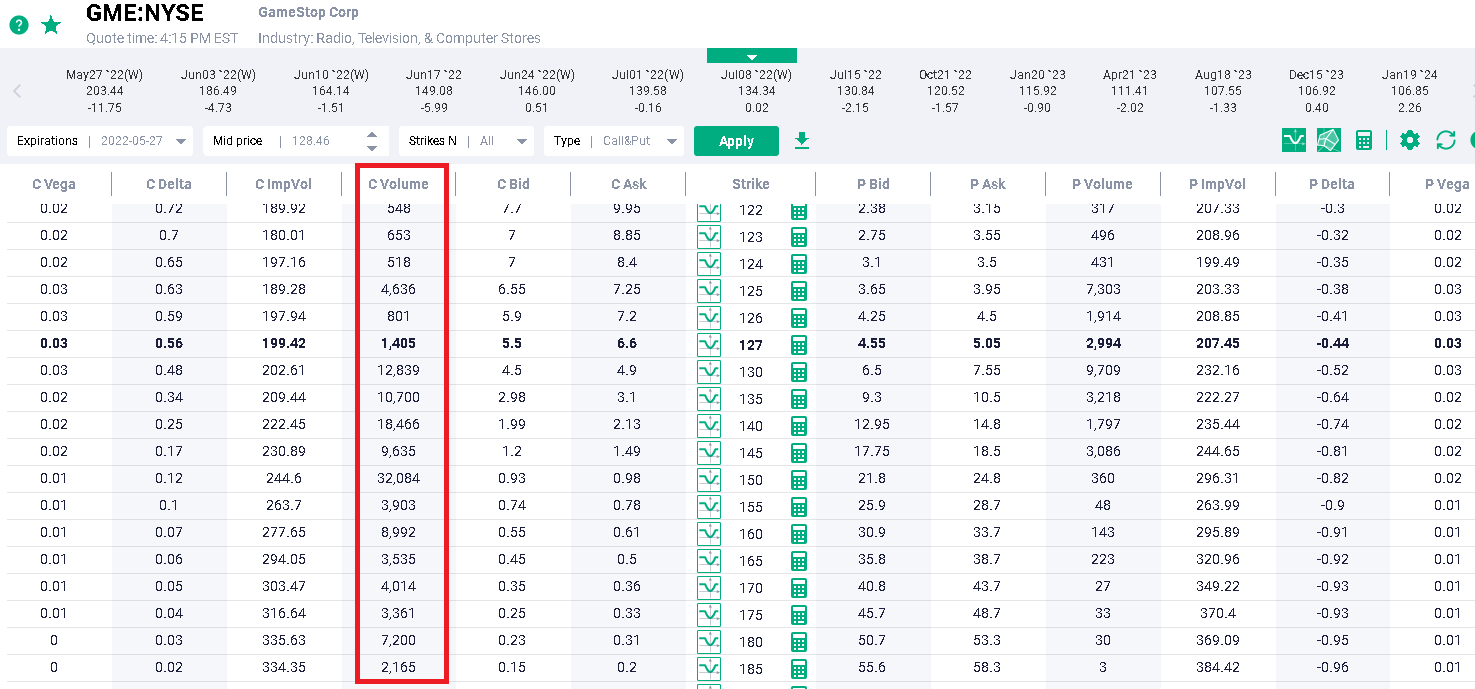The height and width of the screenshot is (689, 1475).
Task: Select the Dec15 `23 expiration
Action: (1317, 91)
